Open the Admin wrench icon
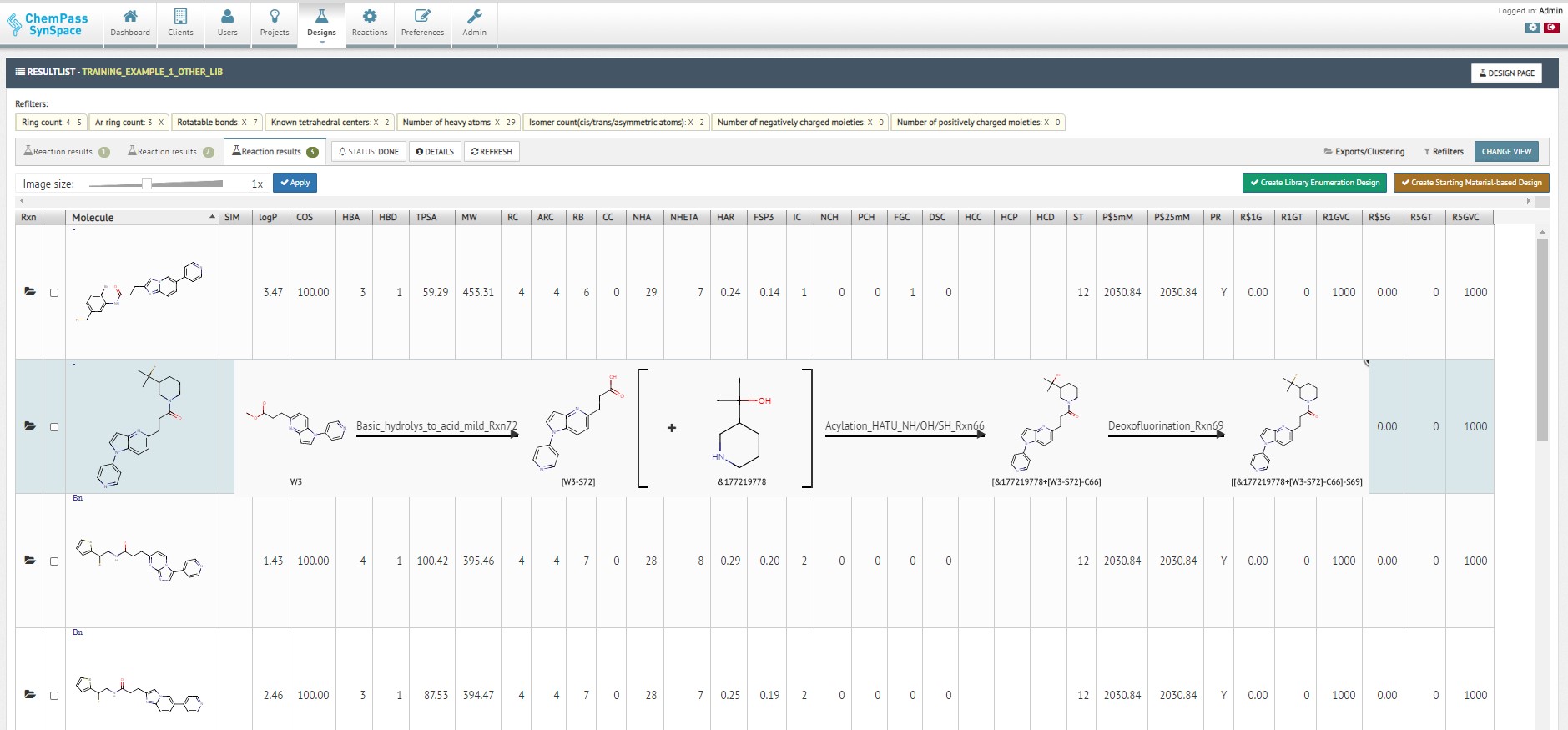Screen dimensions: 1568x730 click(474, 17)
